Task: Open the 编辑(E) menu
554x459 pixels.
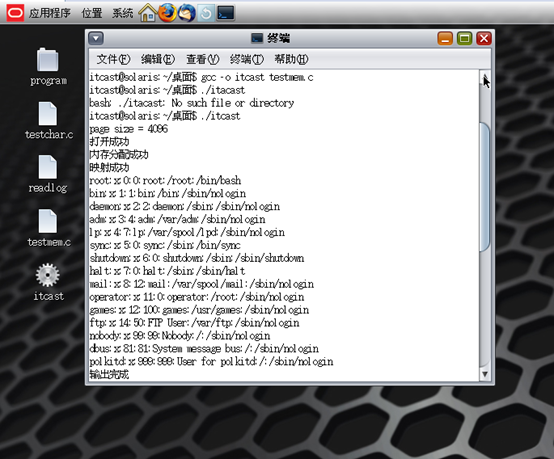Action: pos(158,59)
